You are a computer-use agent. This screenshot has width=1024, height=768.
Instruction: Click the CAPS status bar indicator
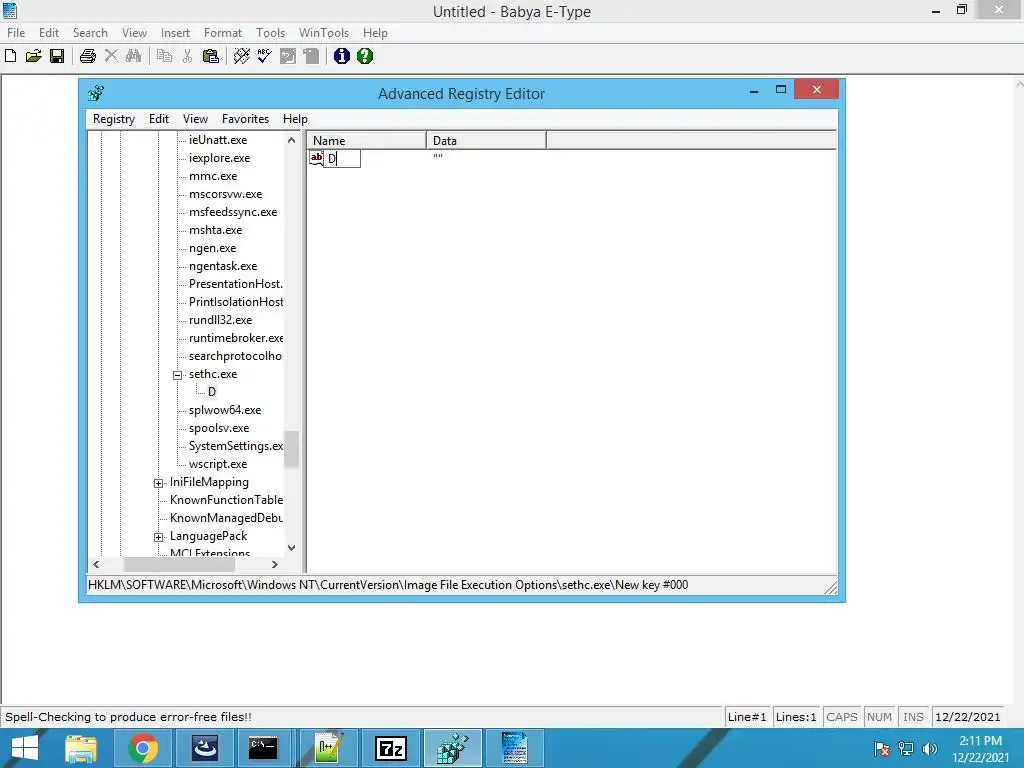click(x=841, y=717)
